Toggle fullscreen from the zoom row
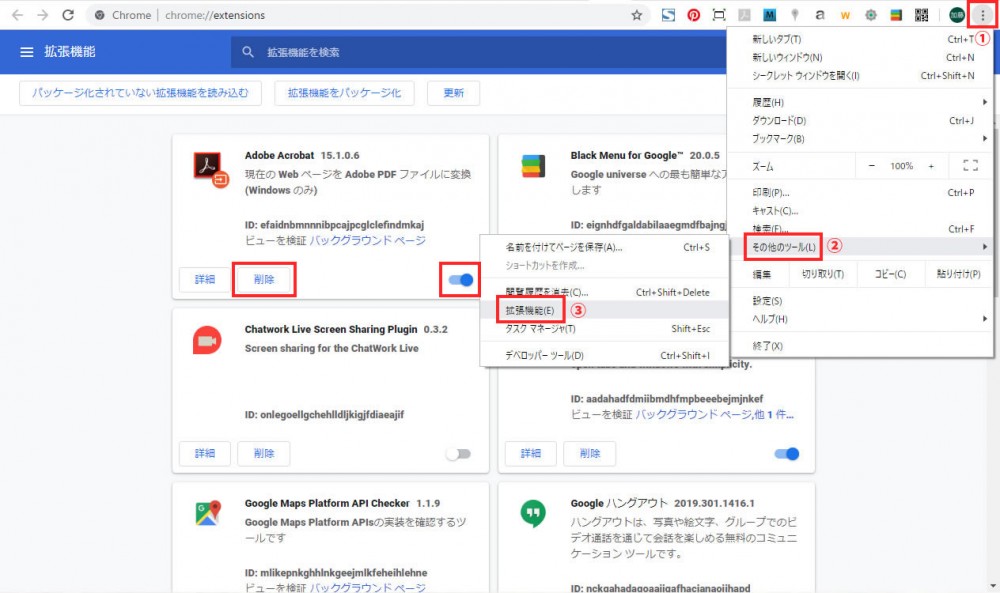1000x593 pixels. [971, 166]
